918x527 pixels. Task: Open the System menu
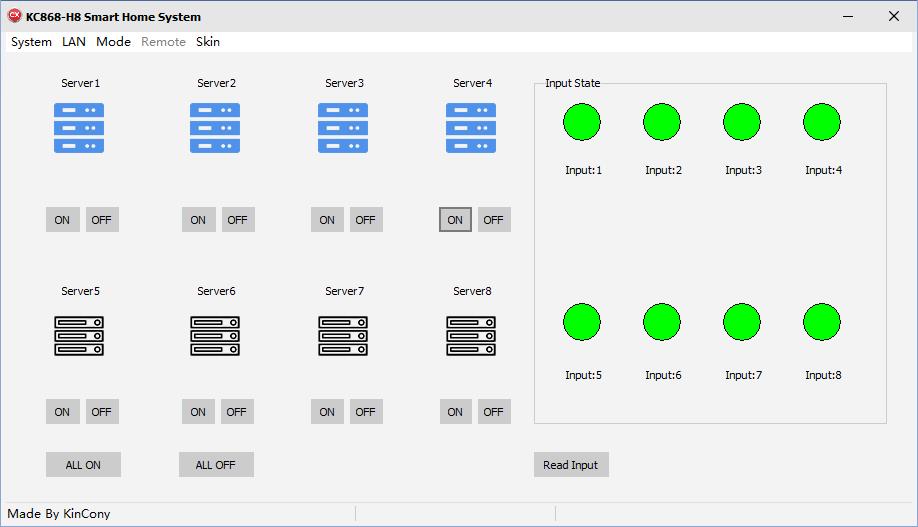tap(31, 42)
